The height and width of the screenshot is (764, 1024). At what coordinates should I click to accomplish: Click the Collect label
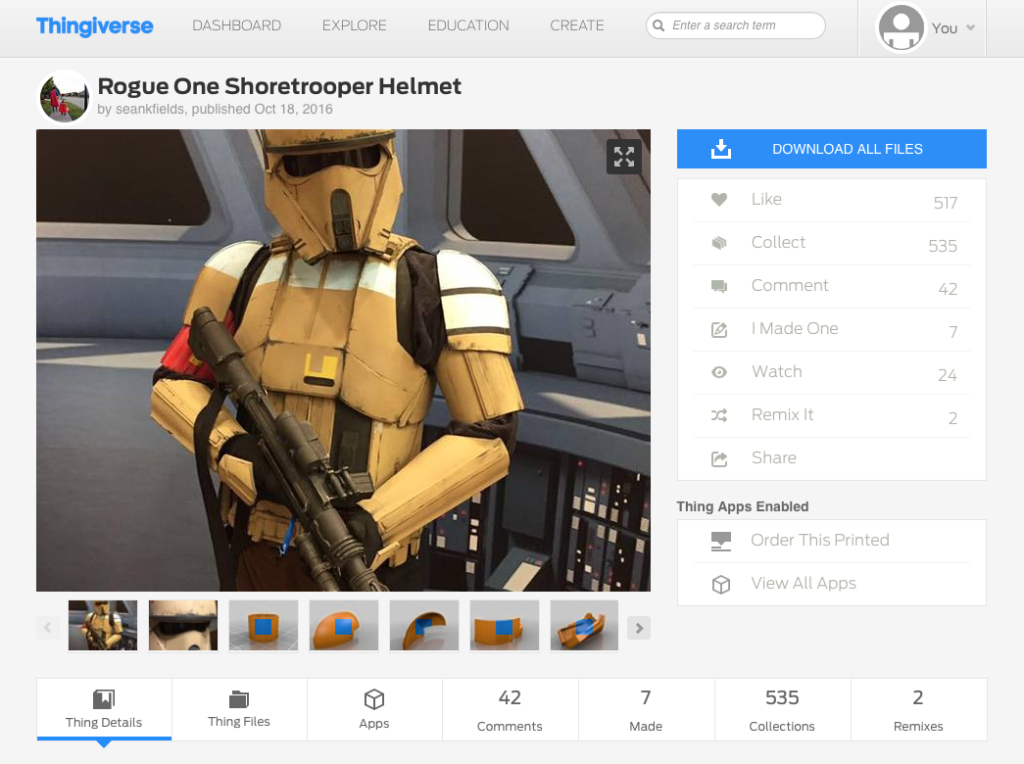(778, 242)
